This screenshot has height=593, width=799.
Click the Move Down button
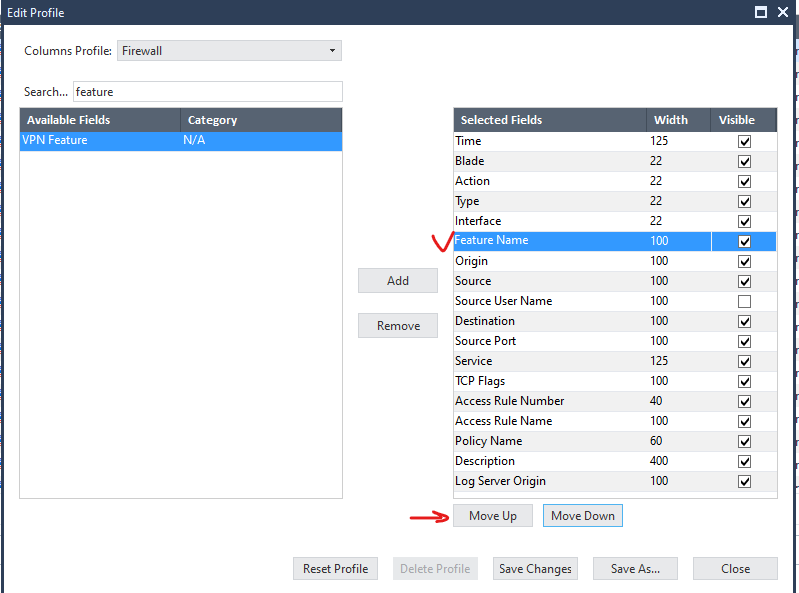click(583, 516)
